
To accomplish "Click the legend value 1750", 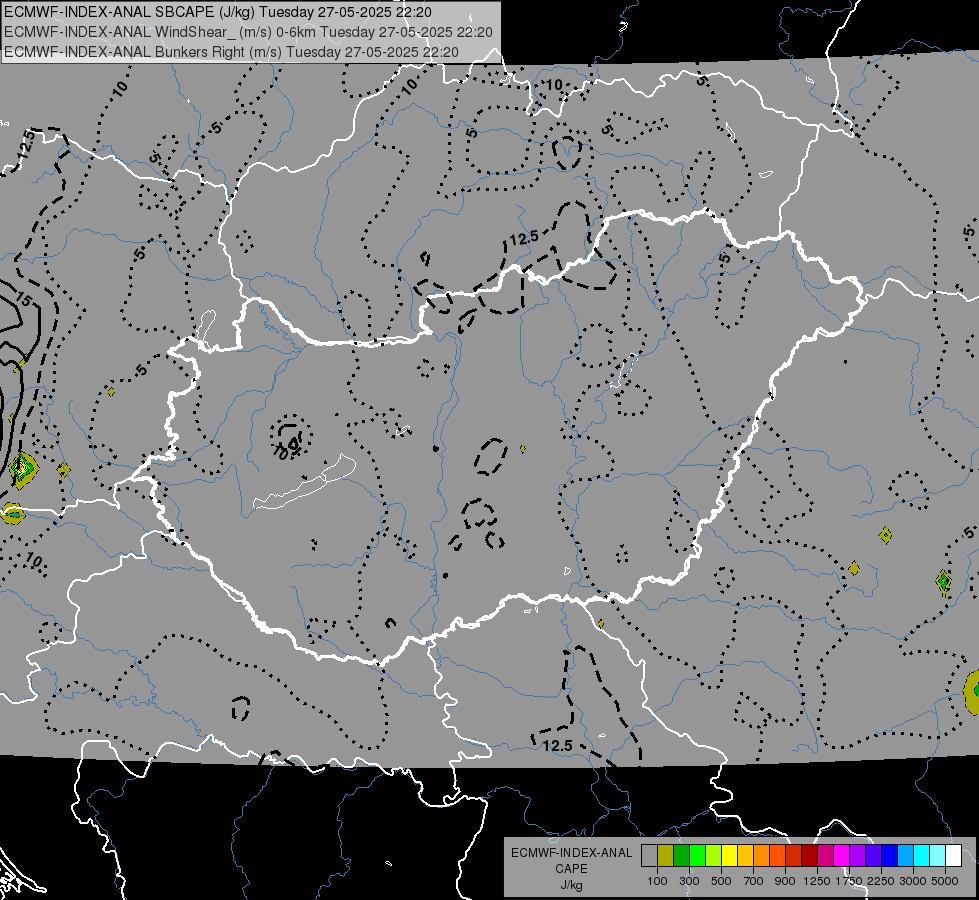I will 849,881.
